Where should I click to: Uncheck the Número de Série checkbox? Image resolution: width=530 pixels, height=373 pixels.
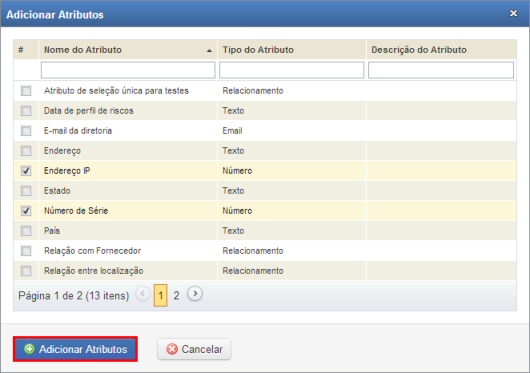coord(26,210)
